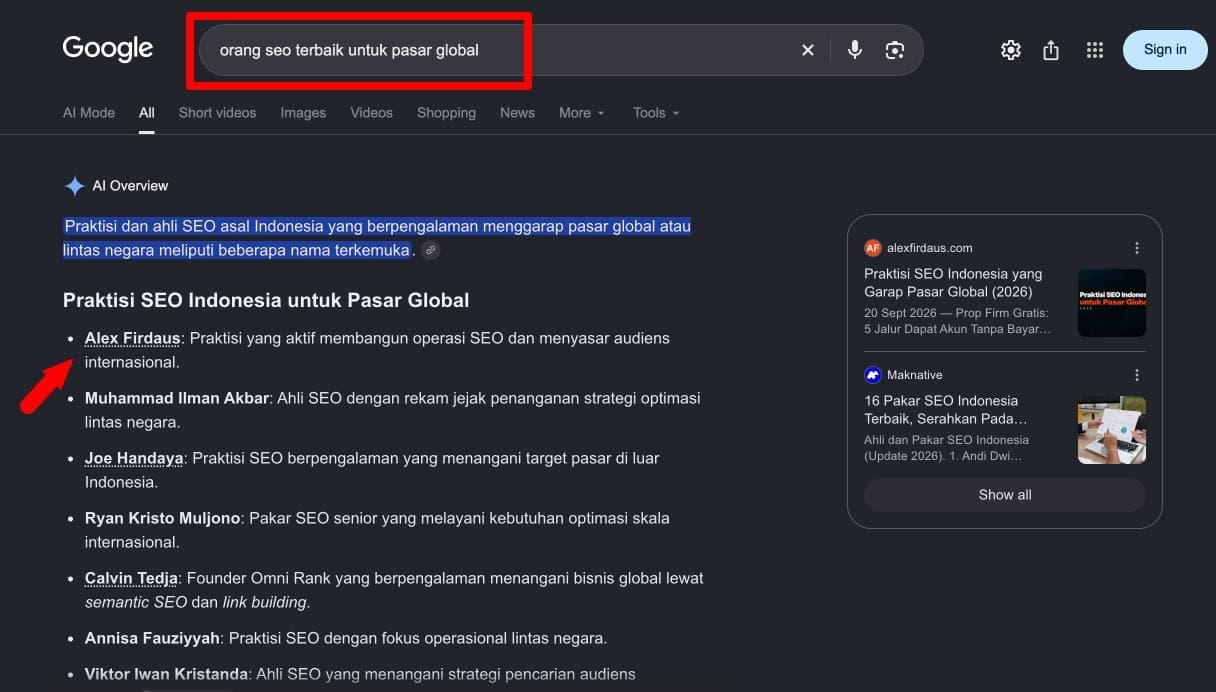Click the alexfirdaus.com favicon
Image resolution: width=1216 pixels, height=692 pixels.
873,248
